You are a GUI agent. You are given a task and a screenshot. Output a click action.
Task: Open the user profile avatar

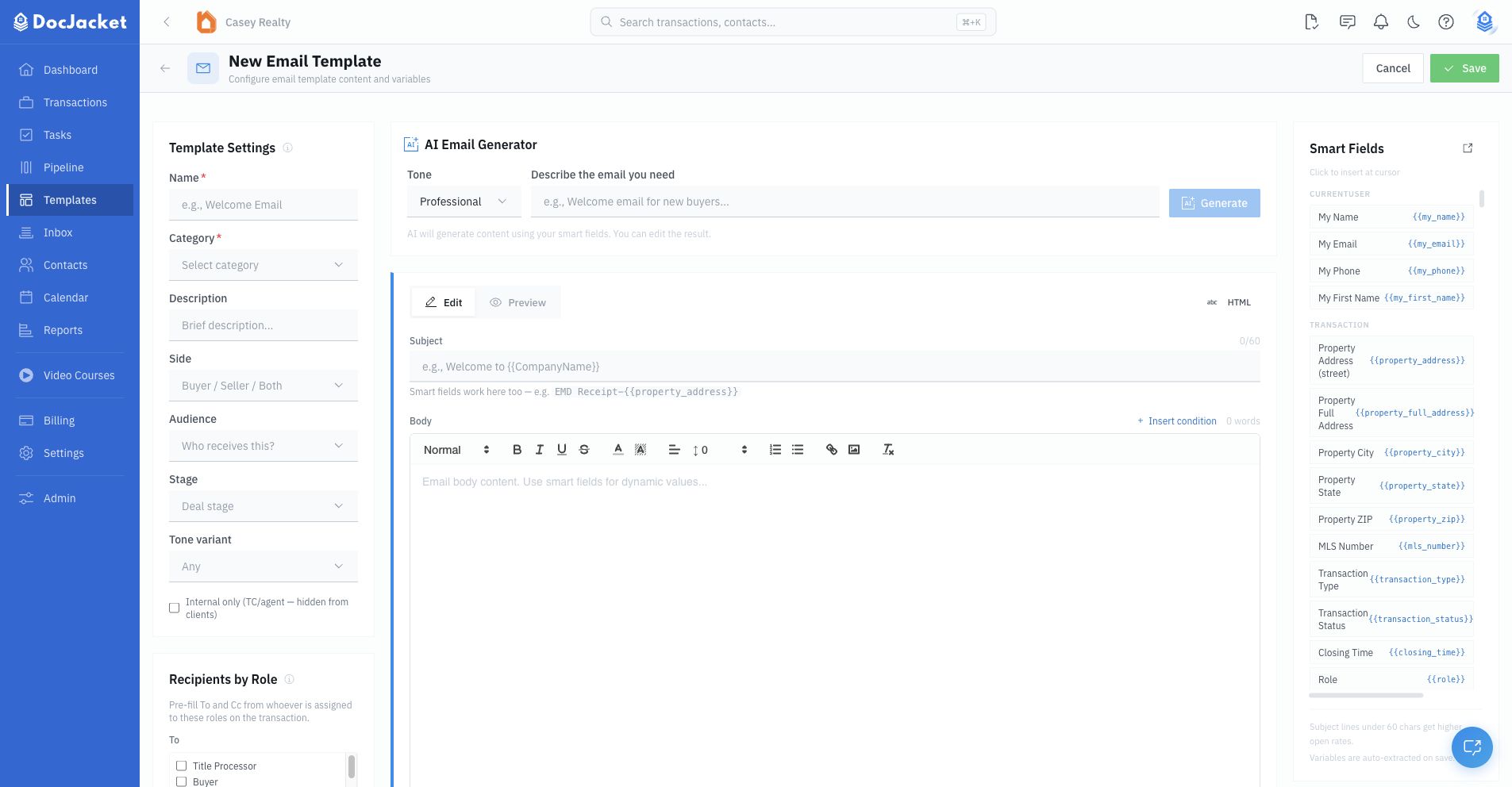pos(1484,22)
